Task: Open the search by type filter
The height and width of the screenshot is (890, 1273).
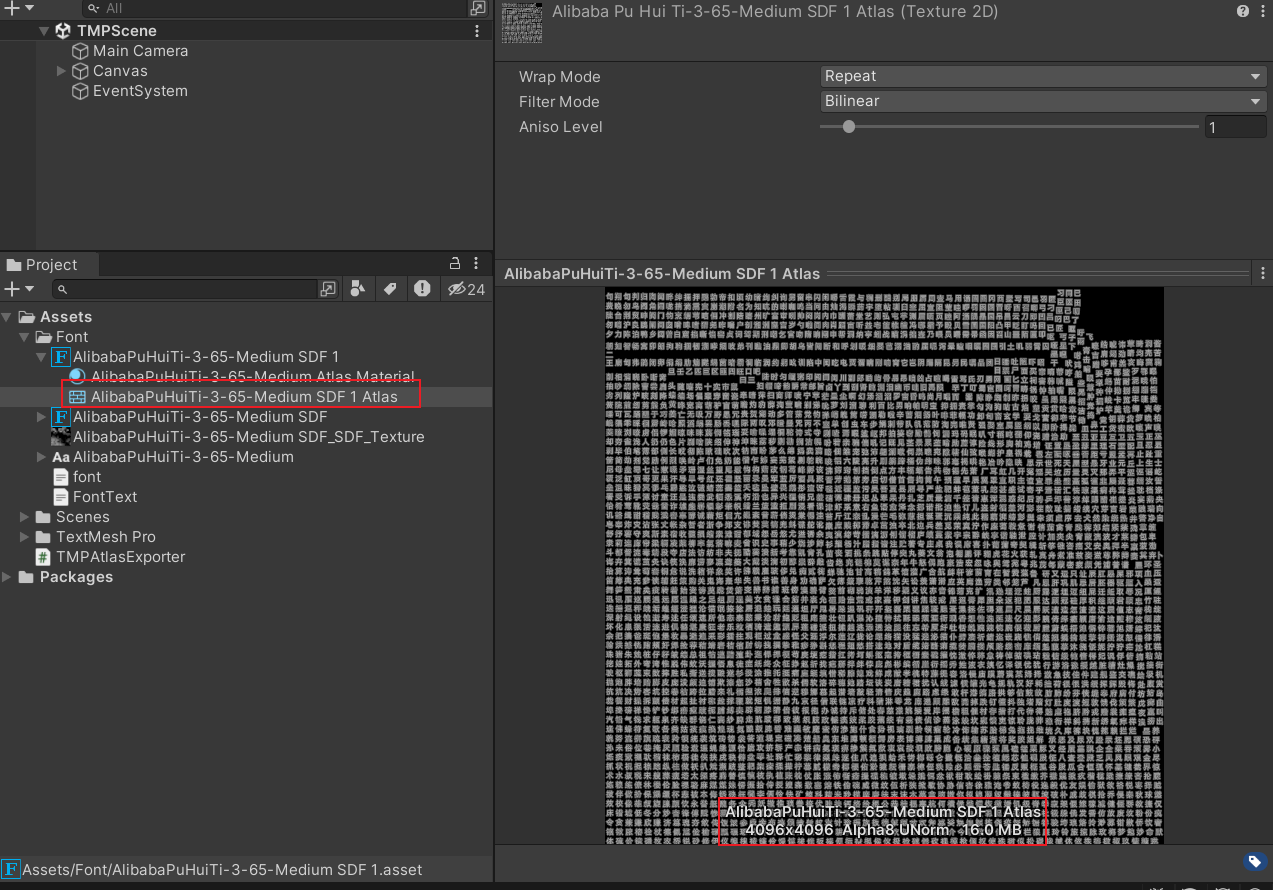Action: pyautogui.click(x=358, y=289)
